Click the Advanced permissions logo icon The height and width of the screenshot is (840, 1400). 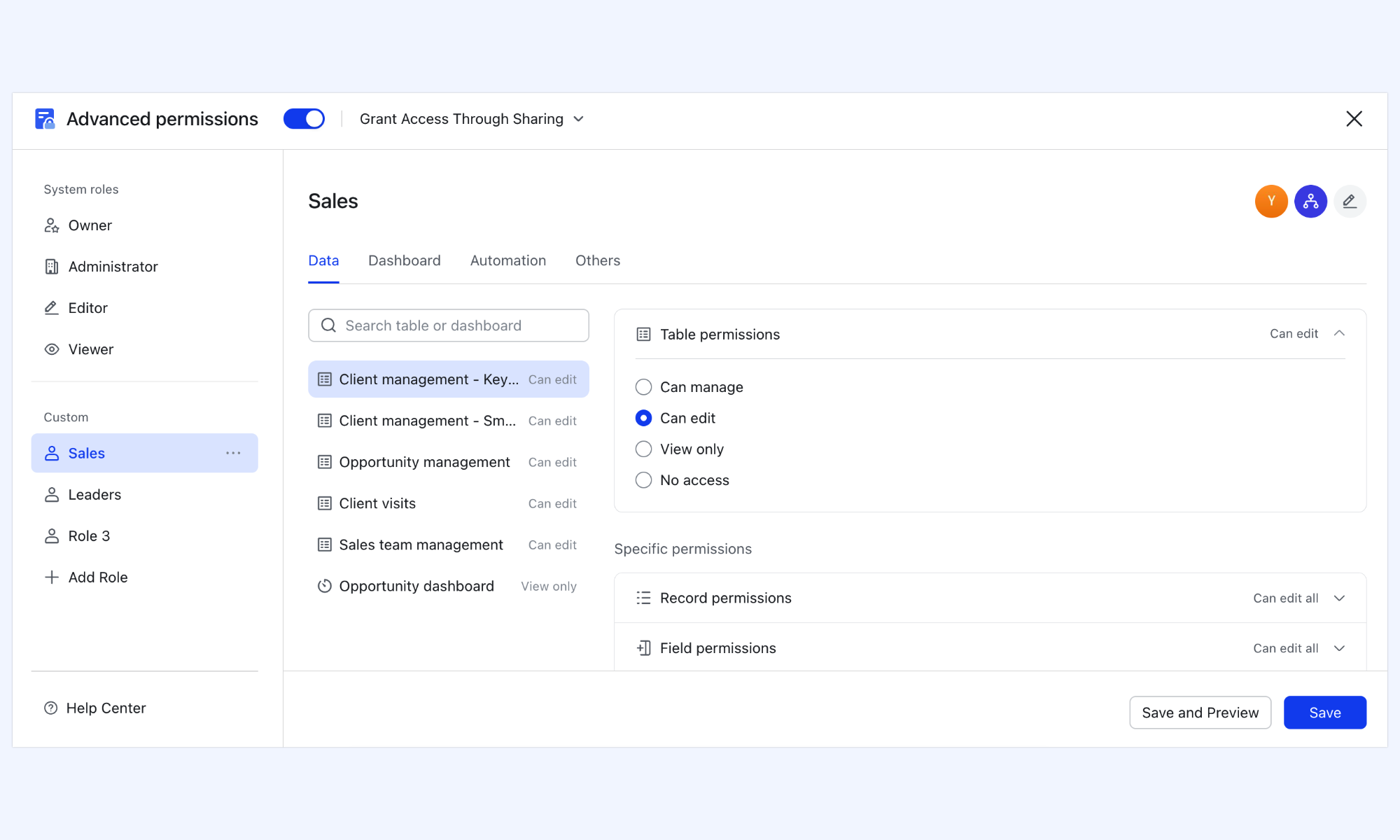[x=45, y=119]
